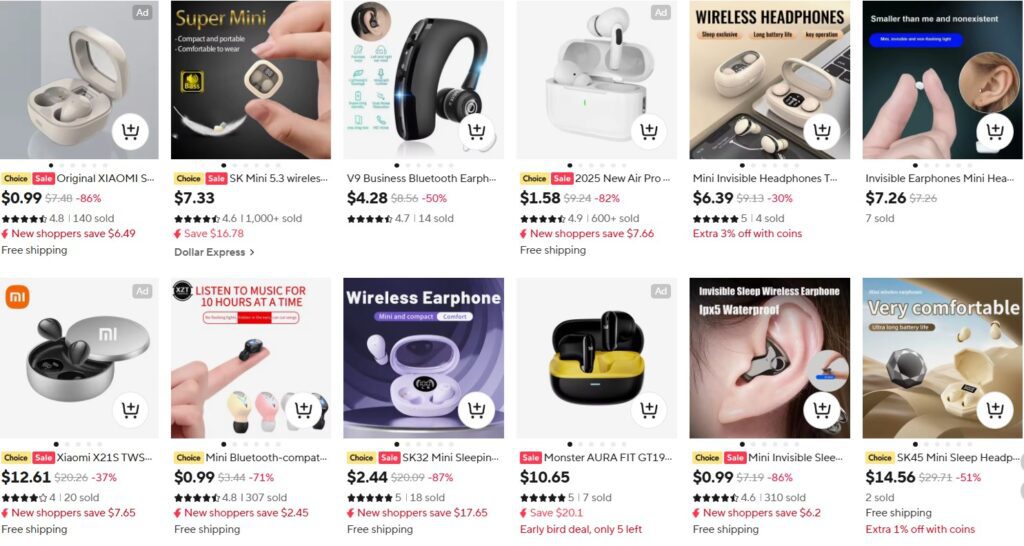The width and height of the screenshot is (1024, 546).
Task: Open Dollar Express link chevron
Action: pyautogui.click(x=252, y=252)
